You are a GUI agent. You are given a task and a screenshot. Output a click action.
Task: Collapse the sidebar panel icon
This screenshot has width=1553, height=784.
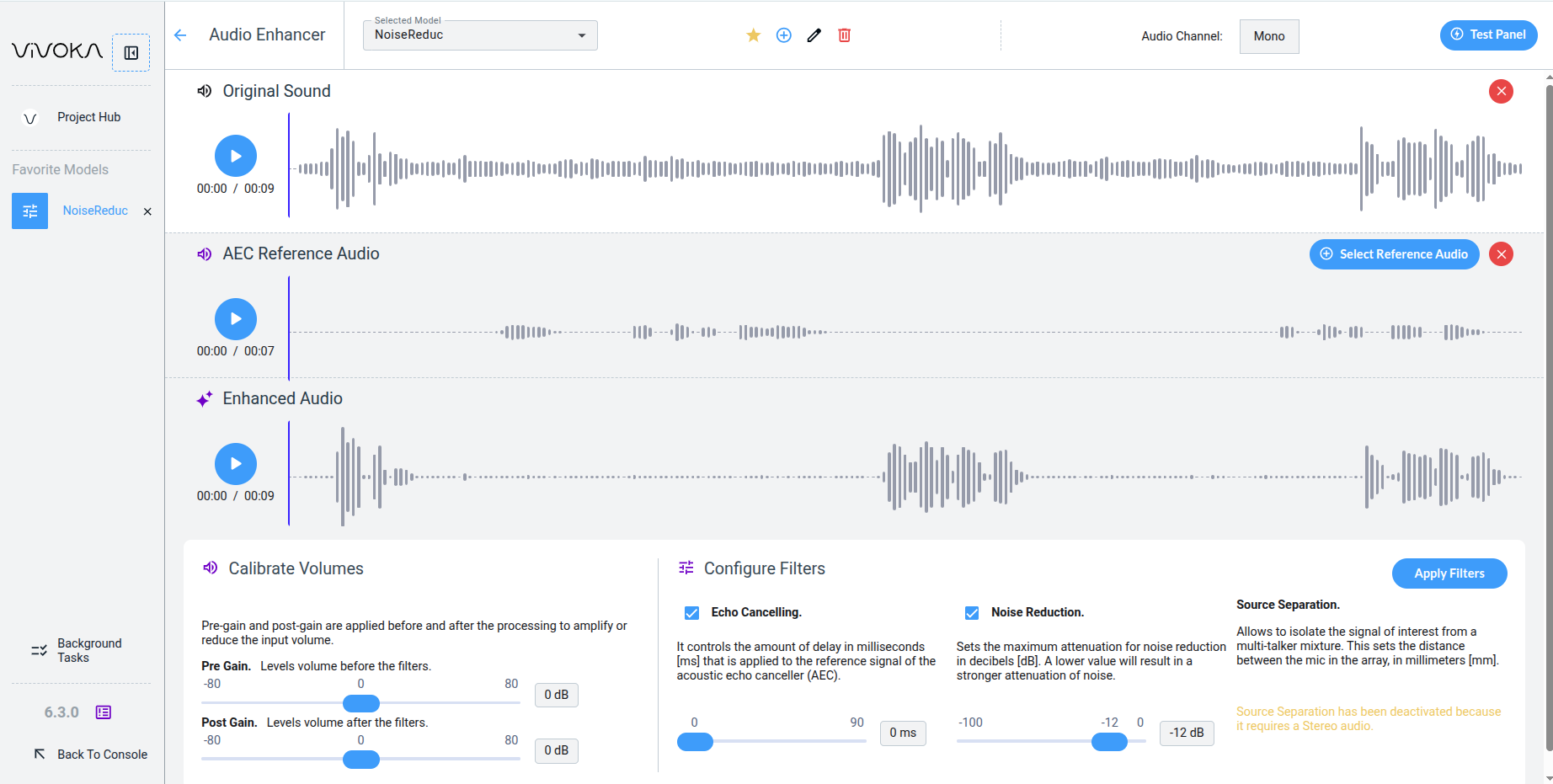[x=131, y=53]
